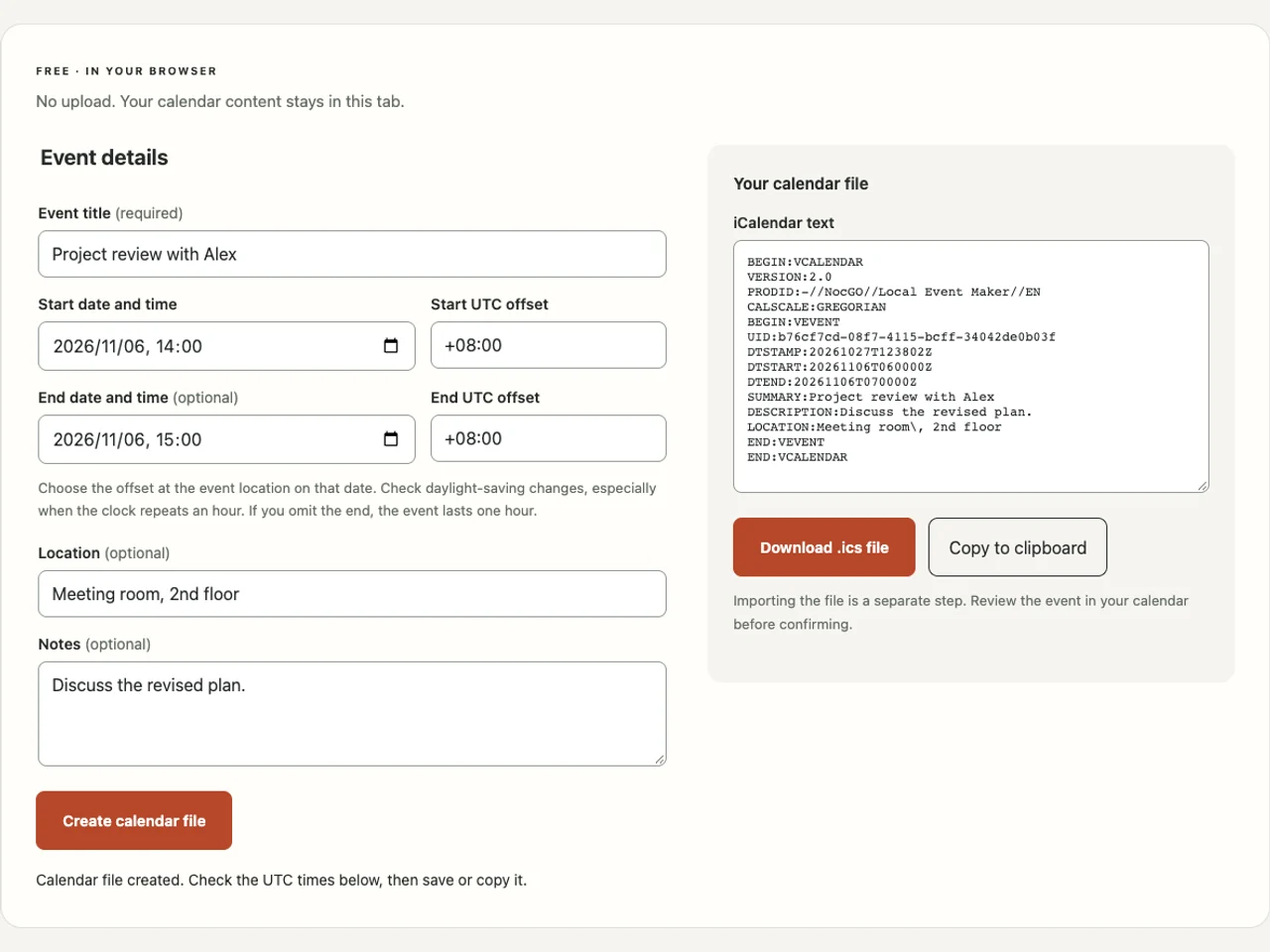1270x952 pixels.
Task: Focus the Location input field
Action: [352, 594]
